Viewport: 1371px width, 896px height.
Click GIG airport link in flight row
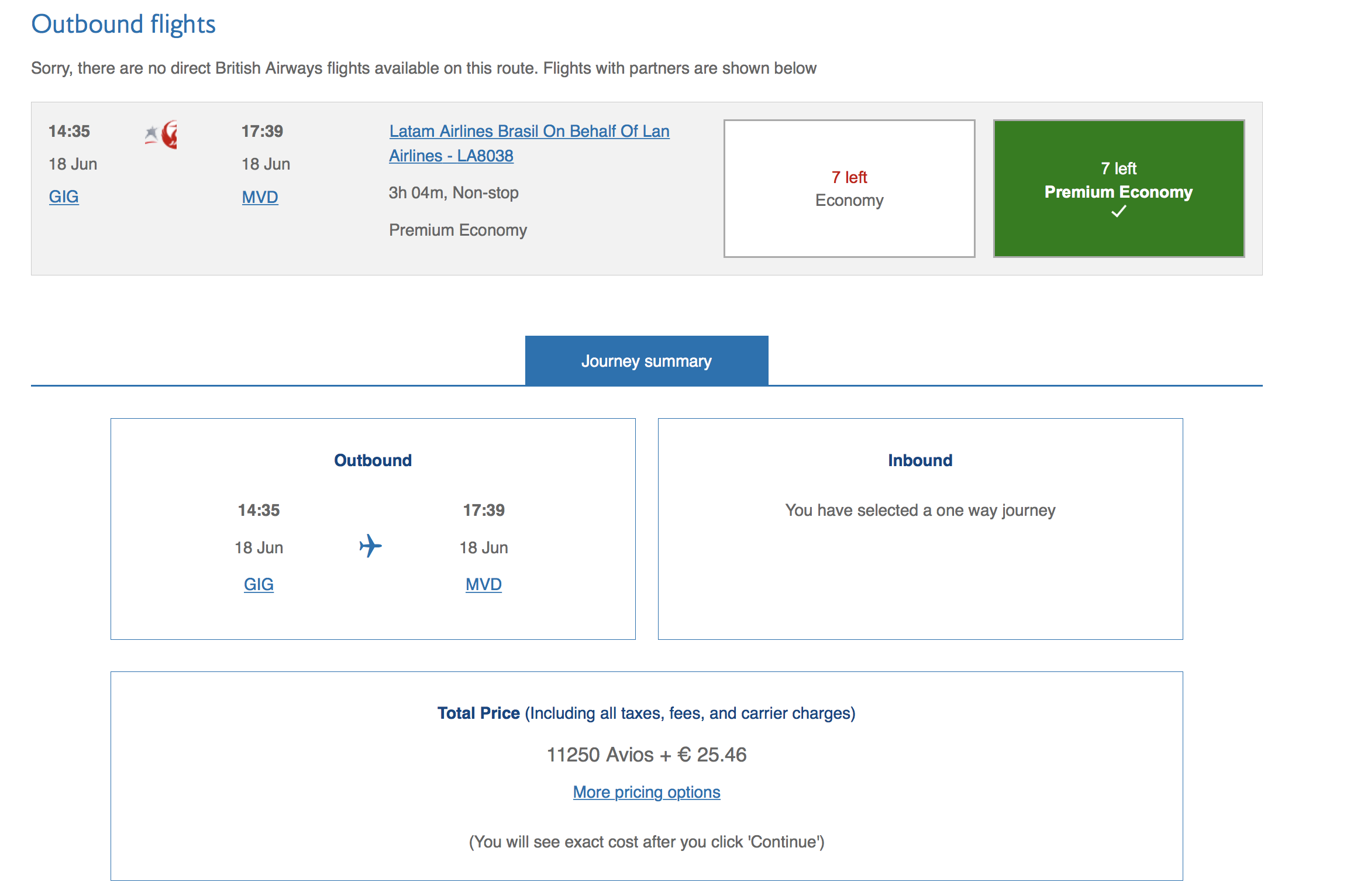[64, 197]
